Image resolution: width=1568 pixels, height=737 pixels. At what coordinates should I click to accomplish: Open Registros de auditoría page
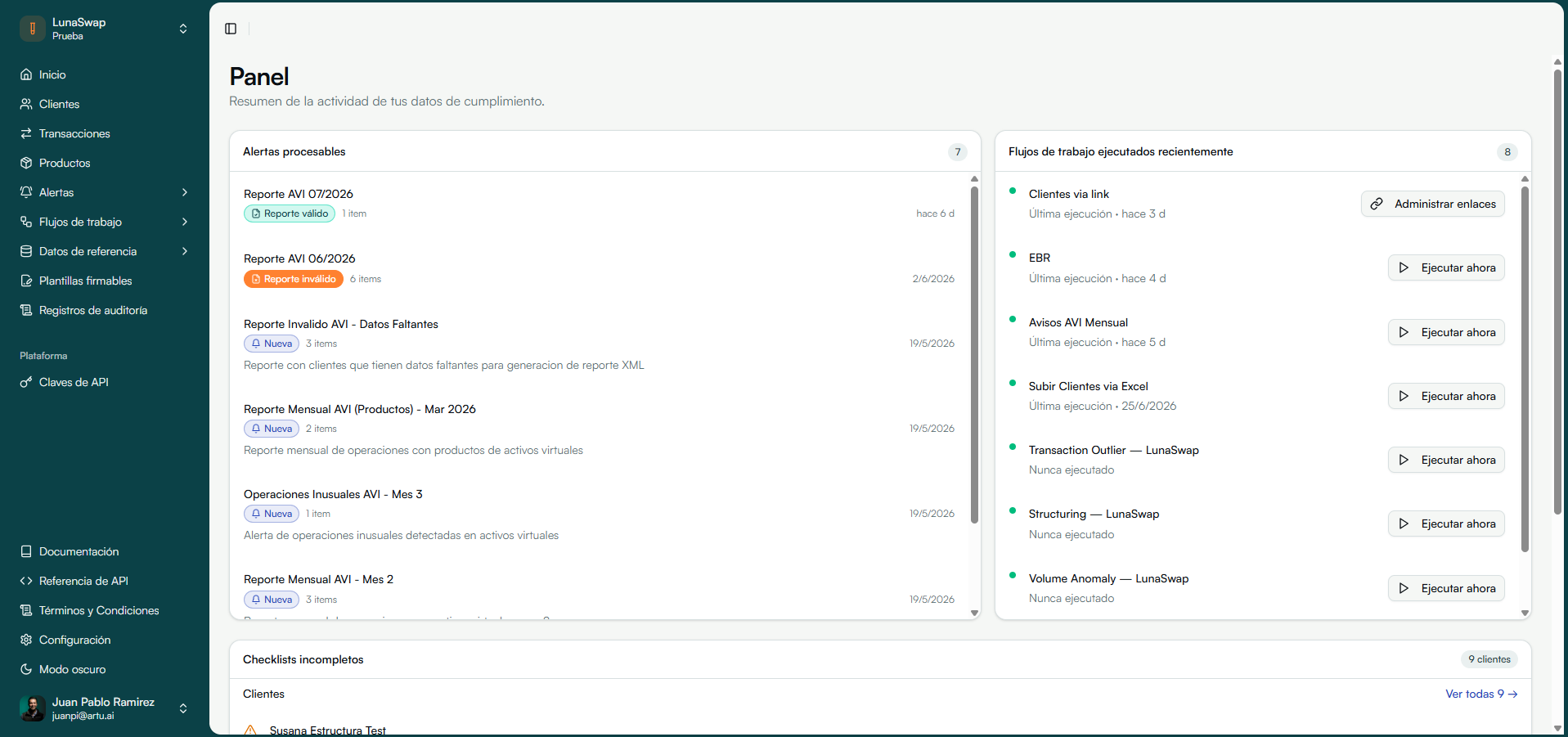105,310
